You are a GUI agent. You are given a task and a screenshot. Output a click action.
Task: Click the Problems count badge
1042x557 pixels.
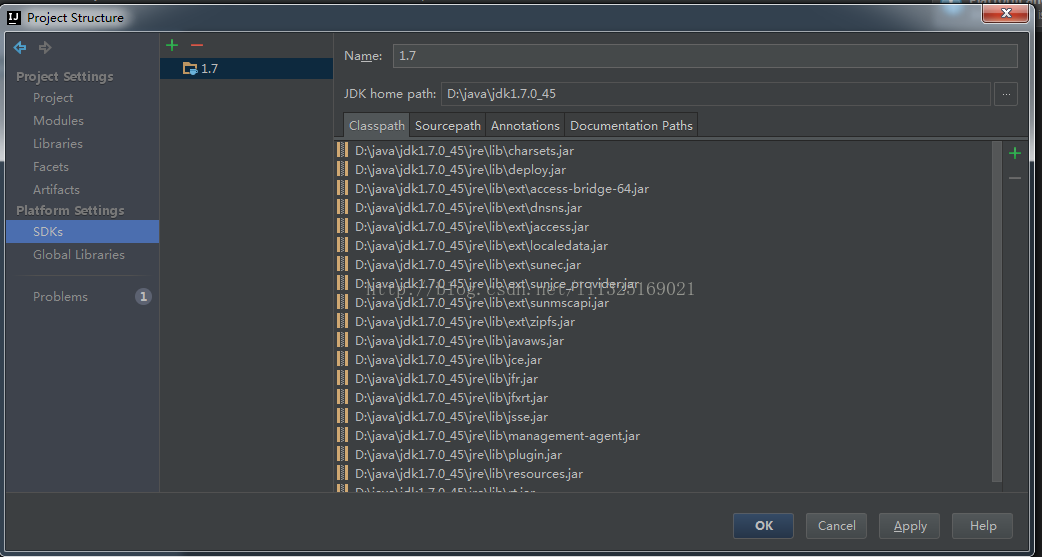click(x=144, y=296)
